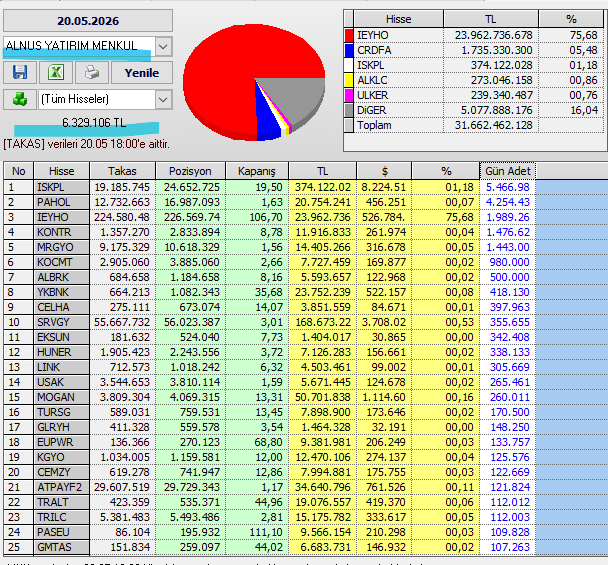Export table with the Excel icon
The width and height of the screenshot is (608, 565).
(56, 73)
